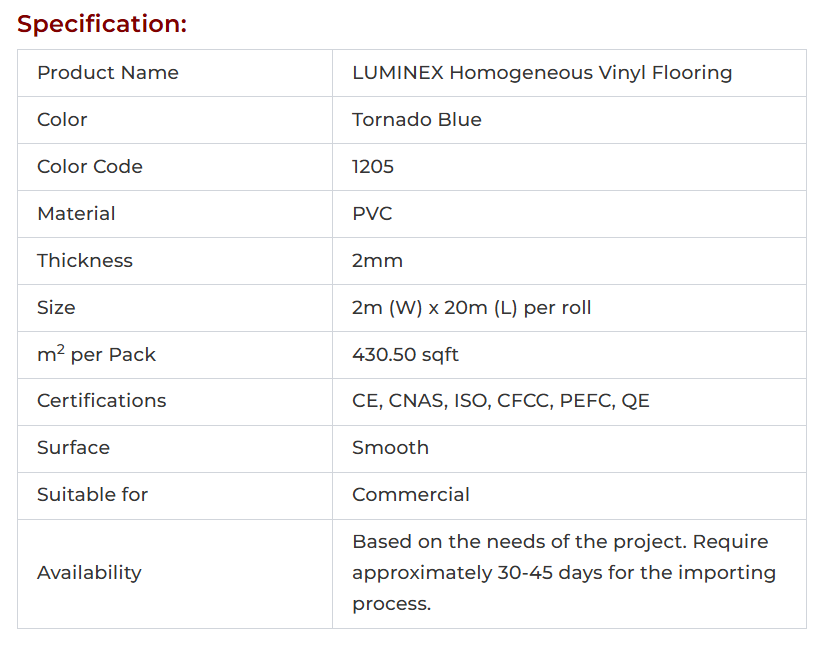Click the Size row label
This screenshot has height=648, width=837.
pyautogui.click(x=56, y=308)
